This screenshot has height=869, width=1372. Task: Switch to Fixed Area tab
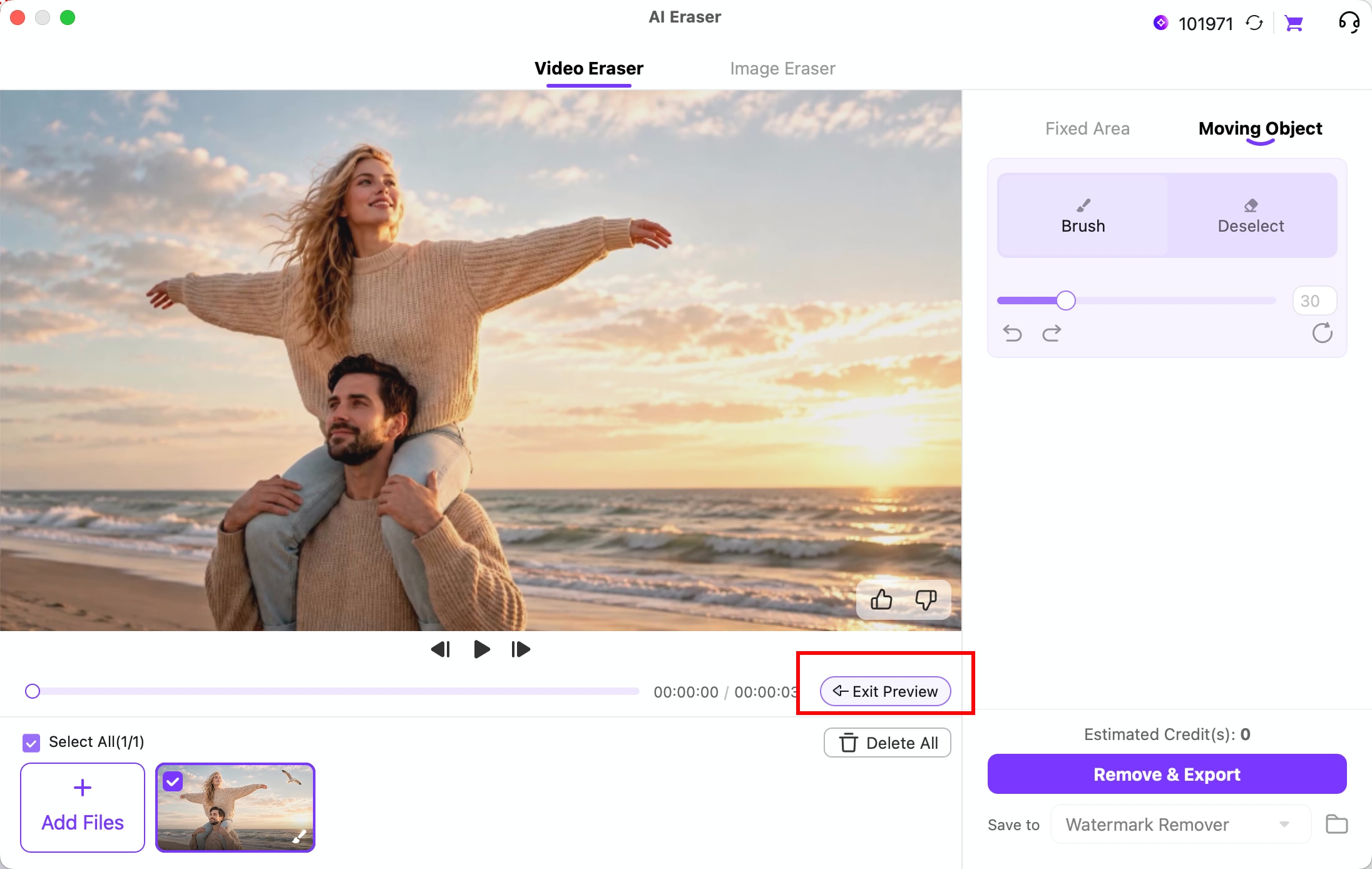coord(1087,128)
